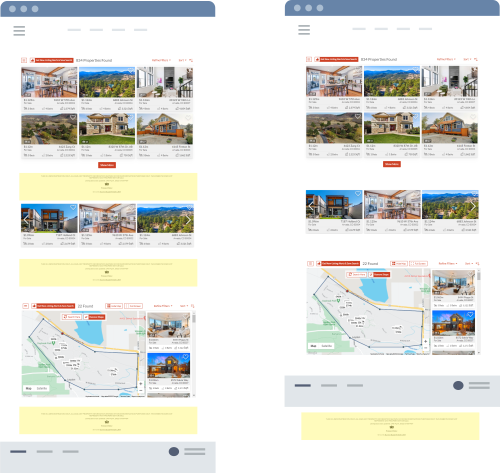Advance the carousel with right arrow in left window
The width and height of the screenshot is (500, 473).
tap(188, 219)
